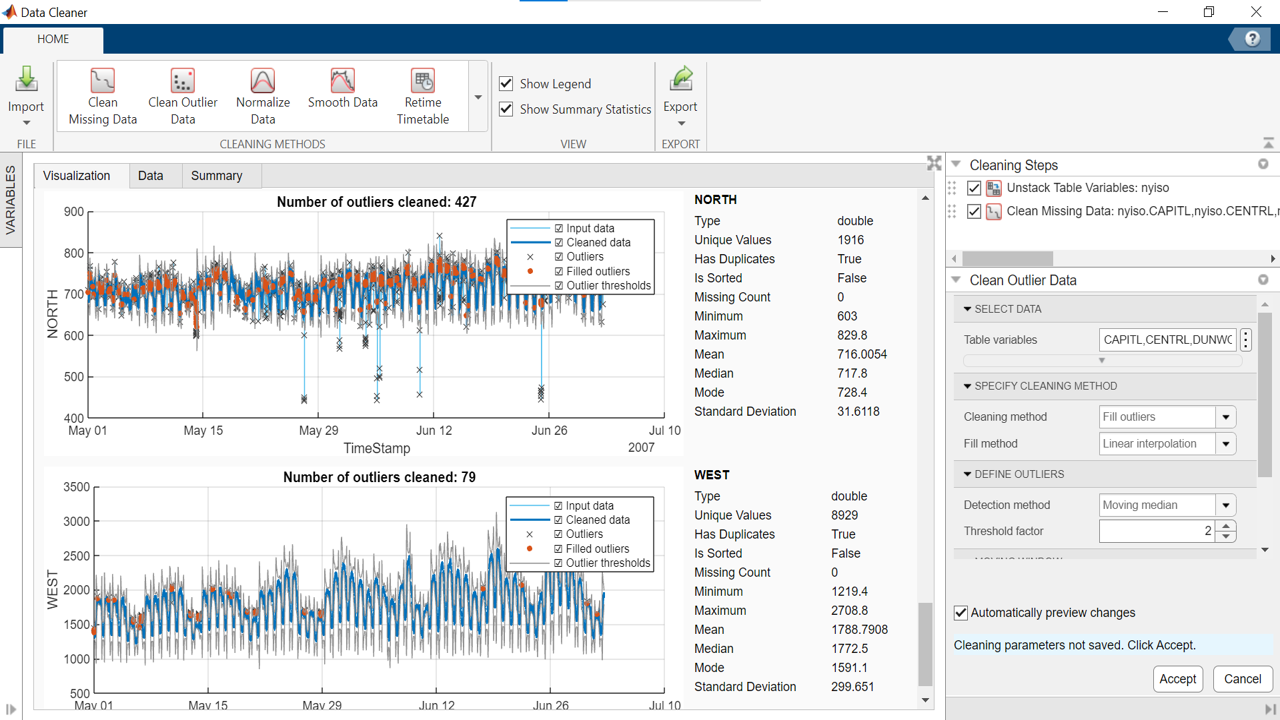This screenshot has width=1280, height=720.
Task: Disable Automatically preview changes
Action: pos(960,613)
